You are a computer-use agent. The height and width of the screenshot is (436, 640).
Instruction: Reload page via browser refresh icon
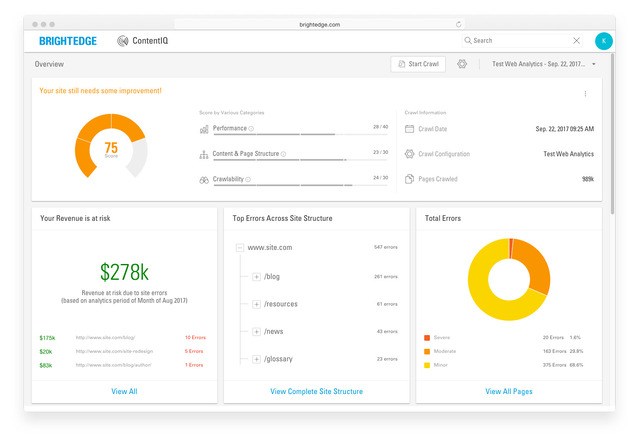(x=458, y=24)
